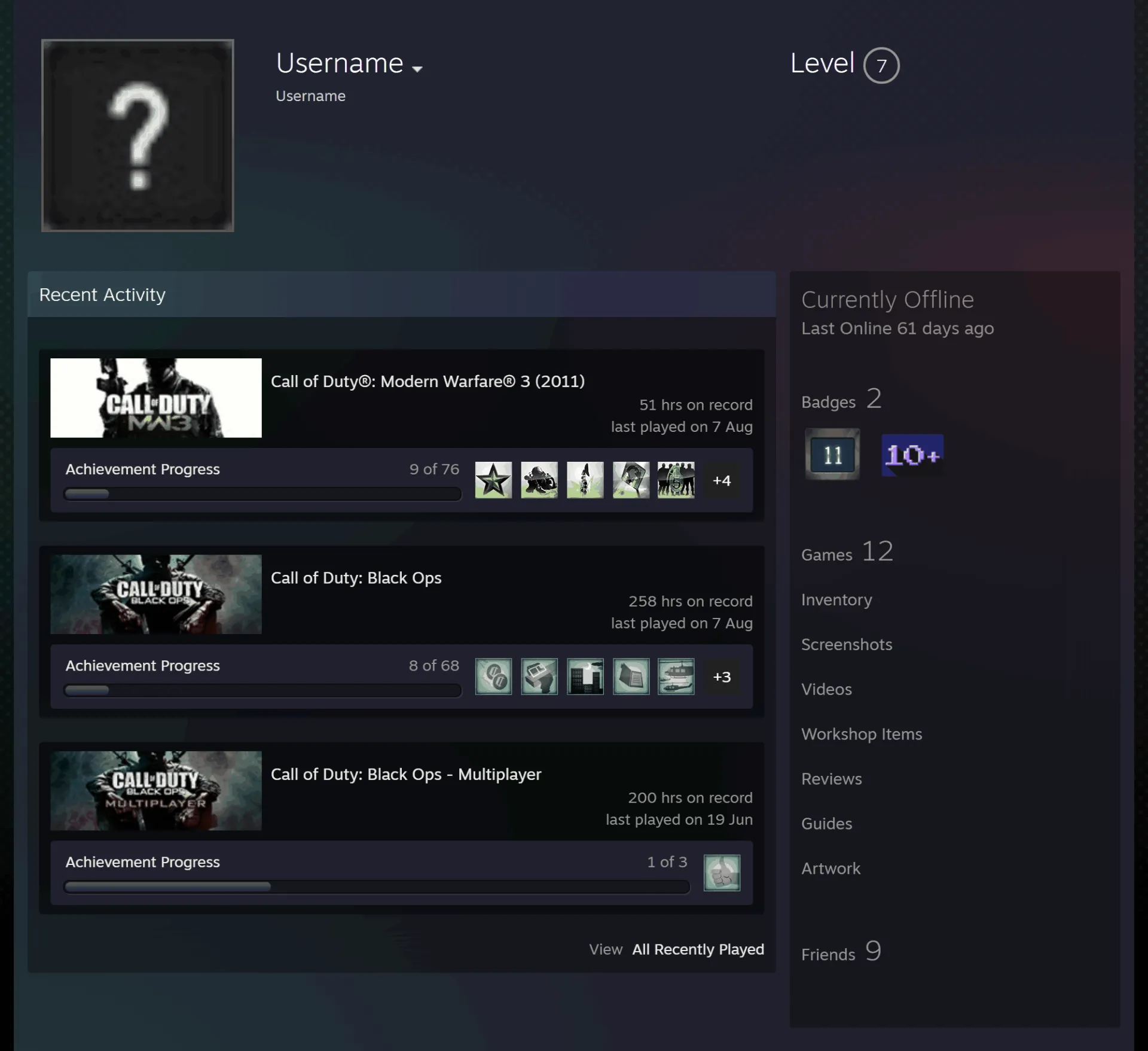View All Recently Played games
The height and width of the screenshot is (1051, 1148).
698,949
